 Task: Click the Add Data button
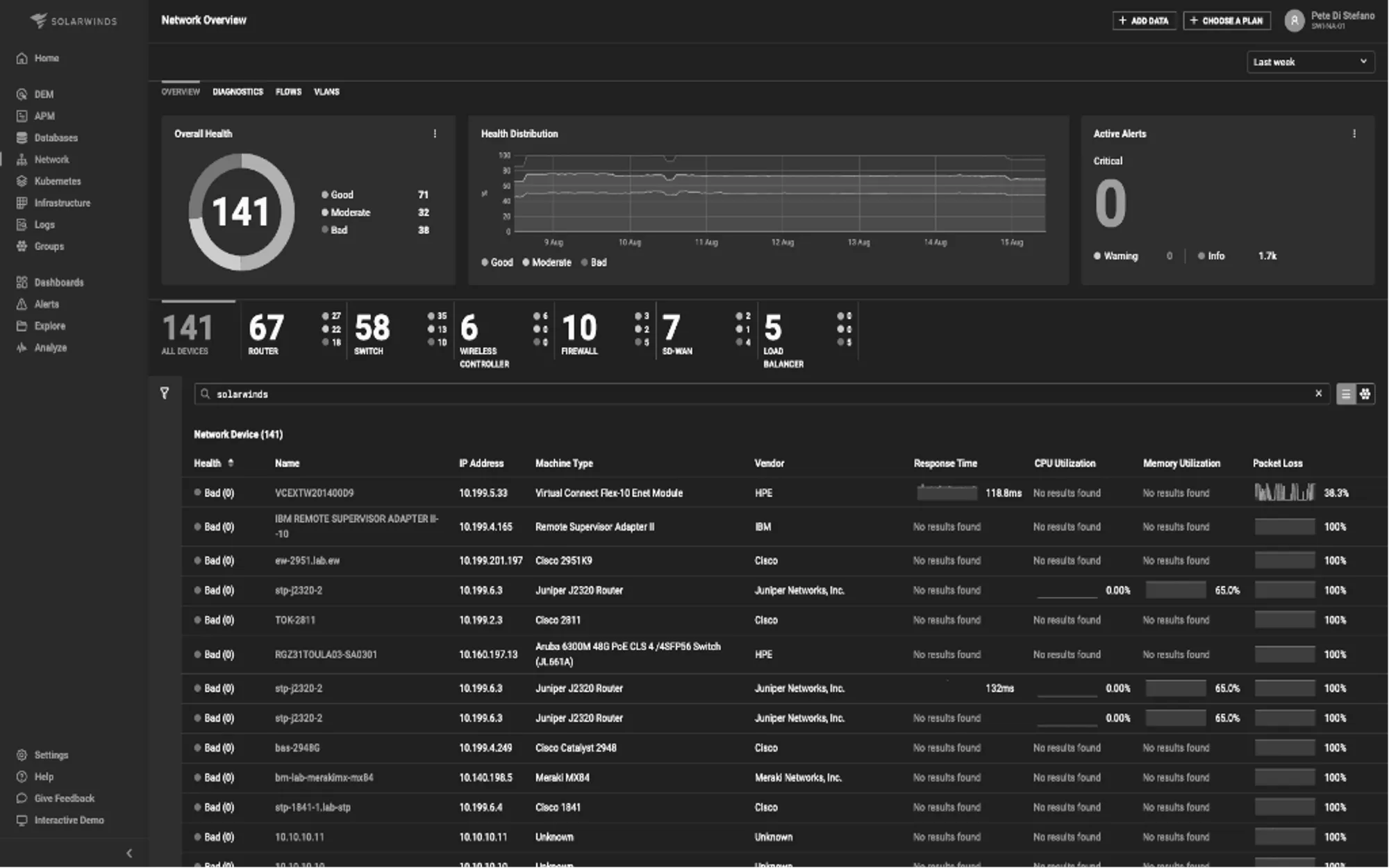(x=1144, y=21)
